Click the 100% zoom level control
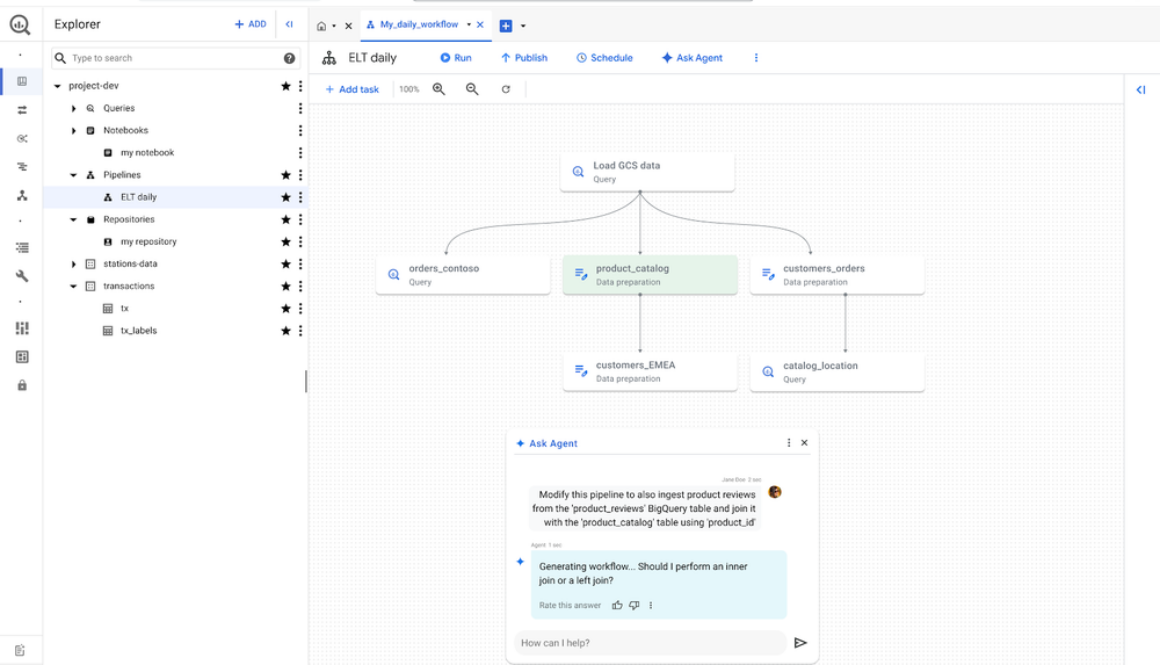This screenshot has height=665, width=1160. click(408, 88)
